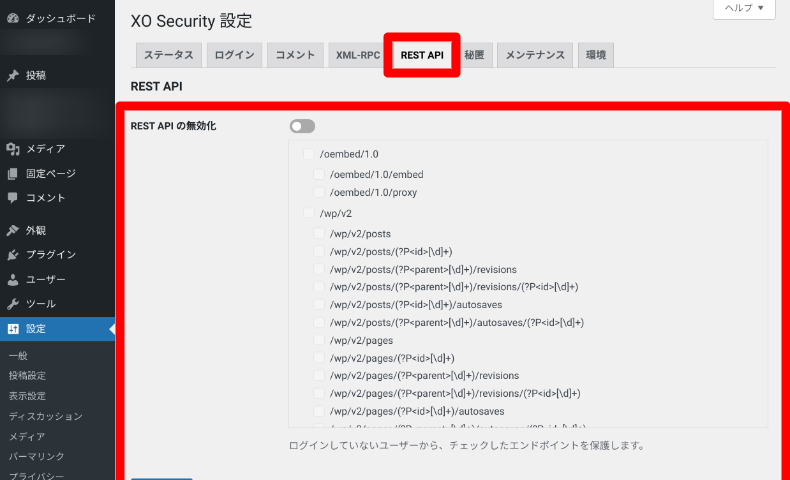Screen dimensions: 790x480
Task: Check the /oembed/1.0 checkbox
Action: click(x=309, y=154)
